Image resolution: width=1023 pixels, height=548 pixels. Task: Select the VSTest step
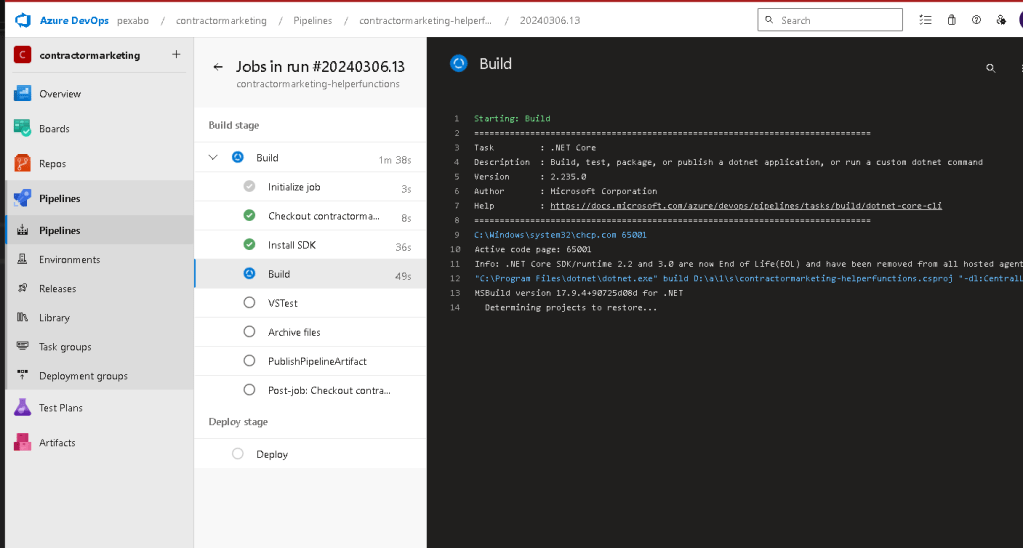pyautogui.click(x=311, y=303)
